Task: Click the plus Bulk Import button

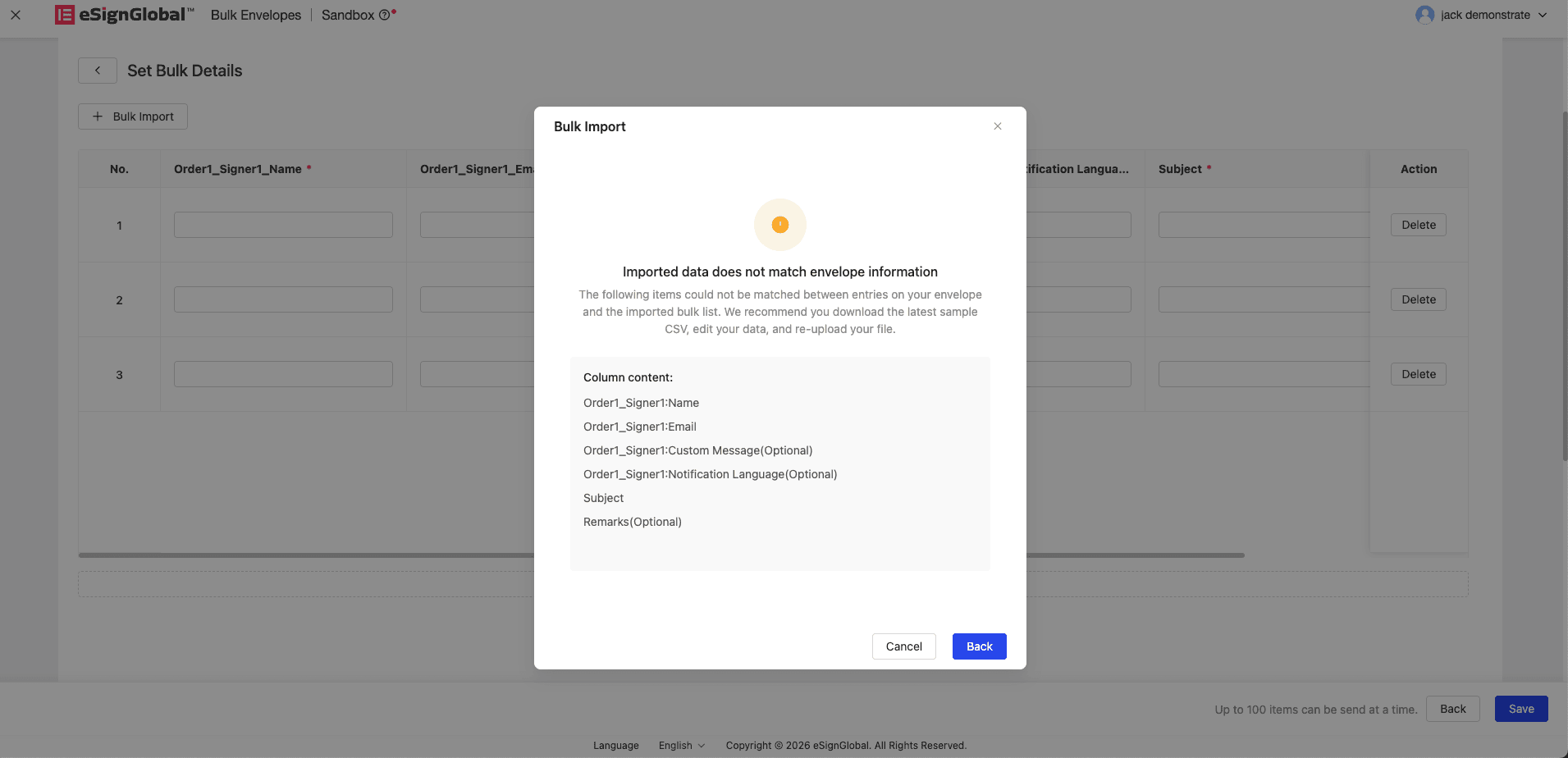Action: (x=133, y=116)
